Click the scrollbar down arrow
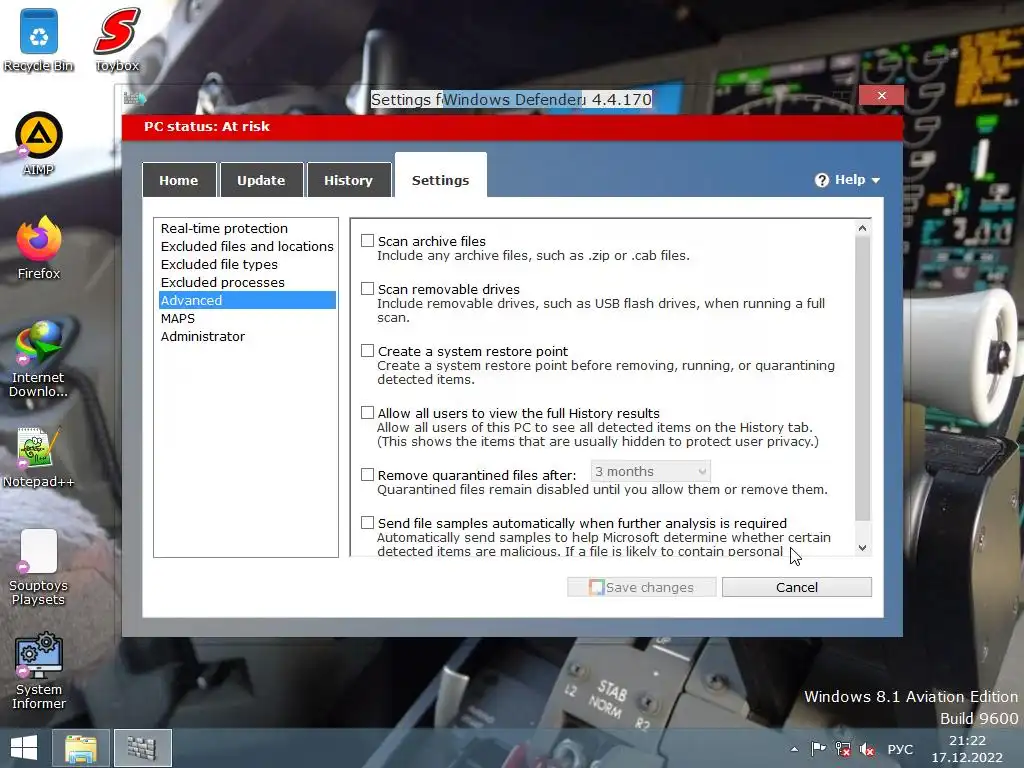 862,548
